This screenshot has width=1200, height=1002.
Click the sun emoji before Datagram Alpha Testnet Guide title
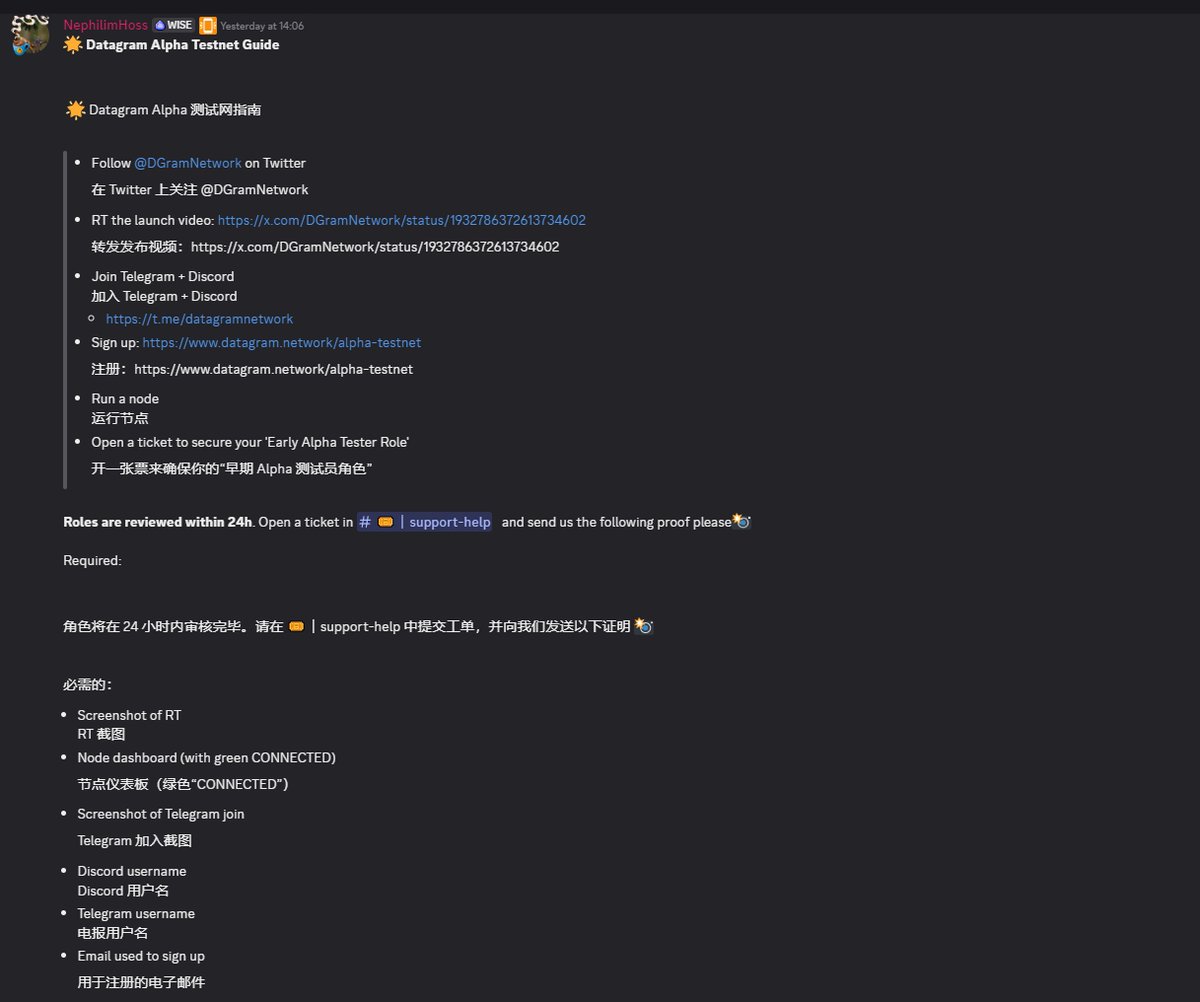[72, 45]
